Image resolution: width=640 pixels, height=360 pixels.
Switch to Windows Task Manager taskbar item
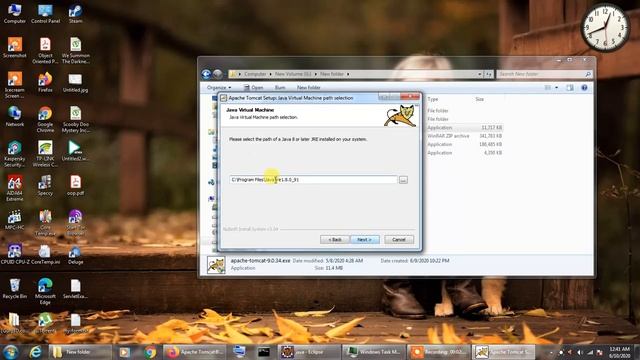(x=374, y=352)
